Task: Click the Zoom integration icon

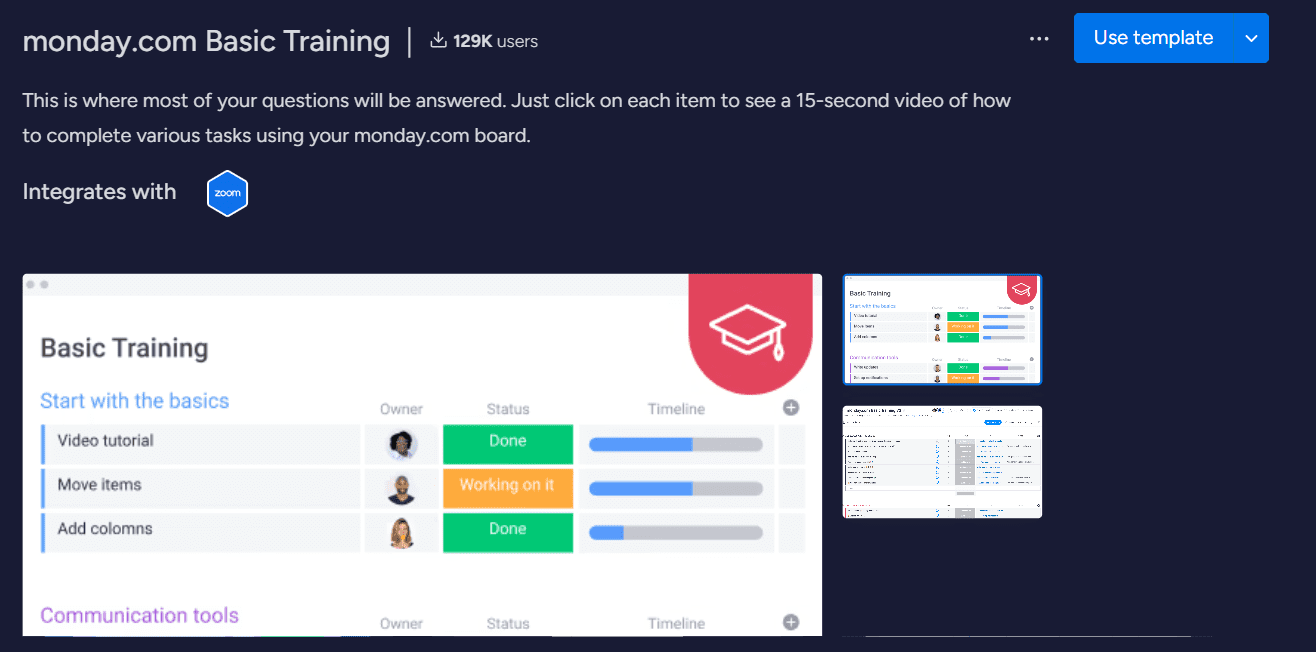Action: pos(227,193)
